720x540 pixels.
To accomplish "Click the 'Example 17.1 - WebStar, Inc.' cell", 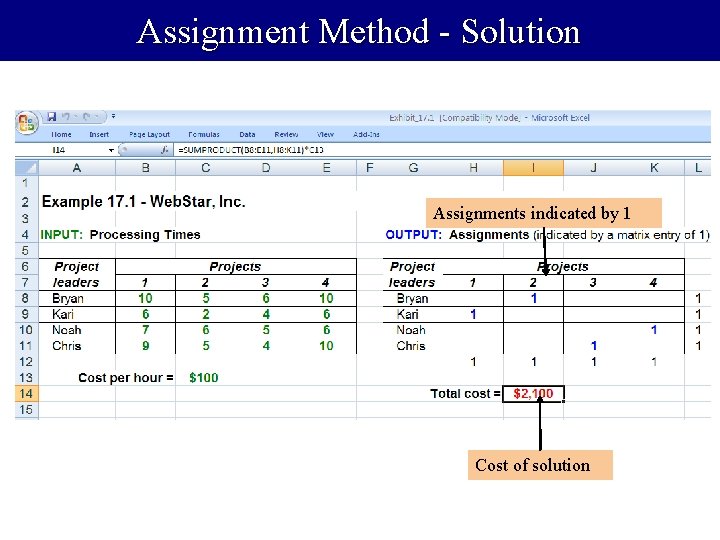I will tap(143, 202).
